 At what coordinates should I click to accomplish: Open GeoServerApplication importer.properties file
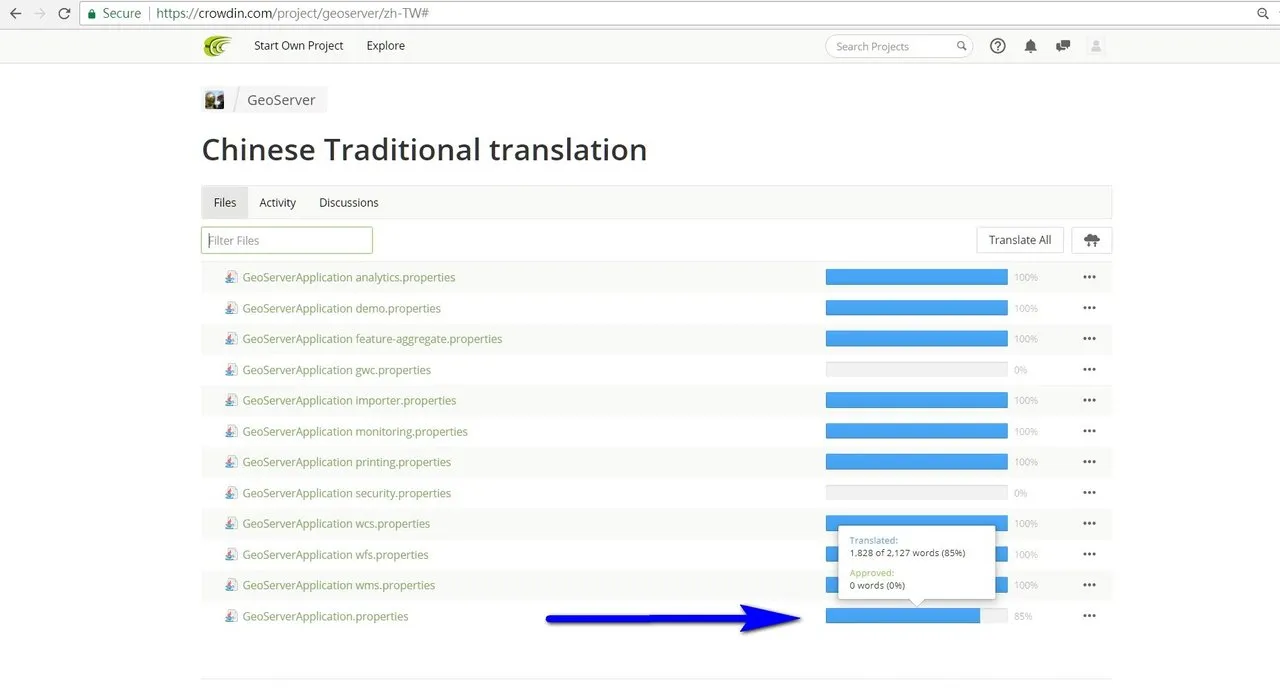coord(350,400)
